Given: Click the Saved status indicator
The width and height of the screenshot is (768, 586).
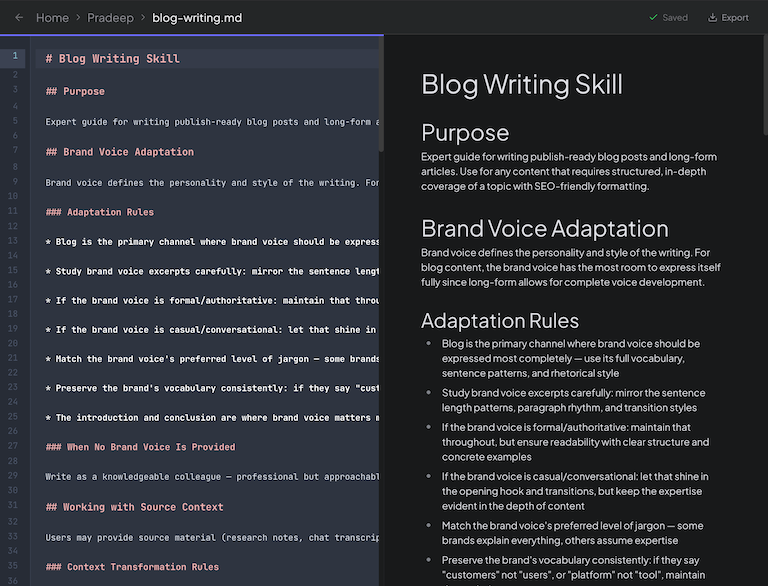Looking at the screenshot, I should coord(669,18).
